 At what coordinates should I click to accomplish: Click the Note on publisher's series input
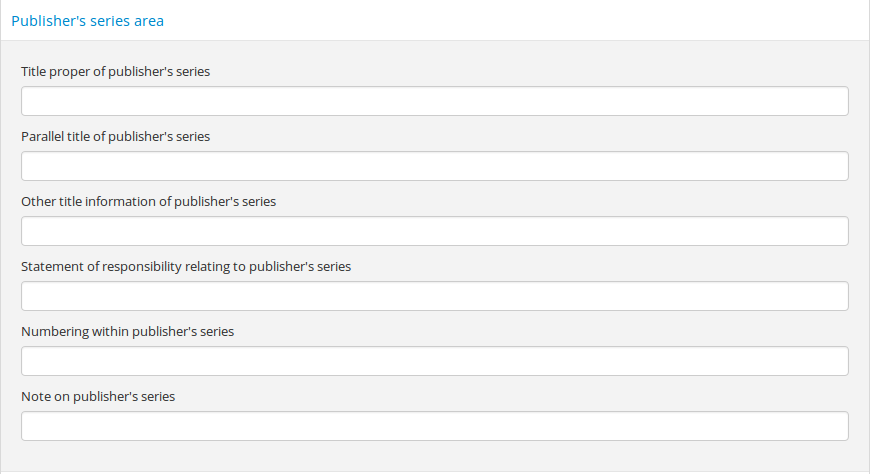point(434,426)
